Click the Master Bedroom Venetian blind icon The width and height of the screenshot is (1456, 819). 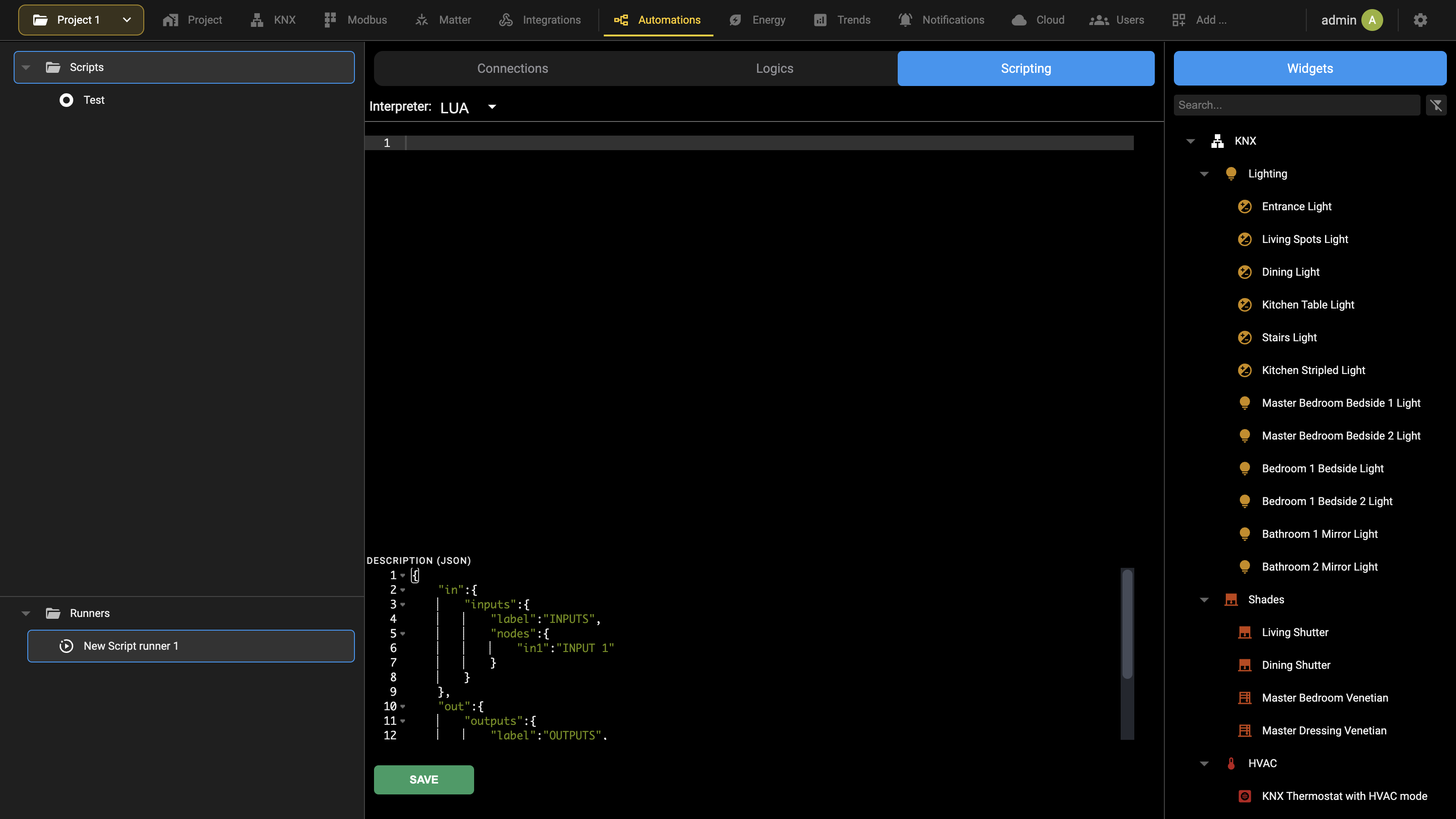click(1244, 698)
